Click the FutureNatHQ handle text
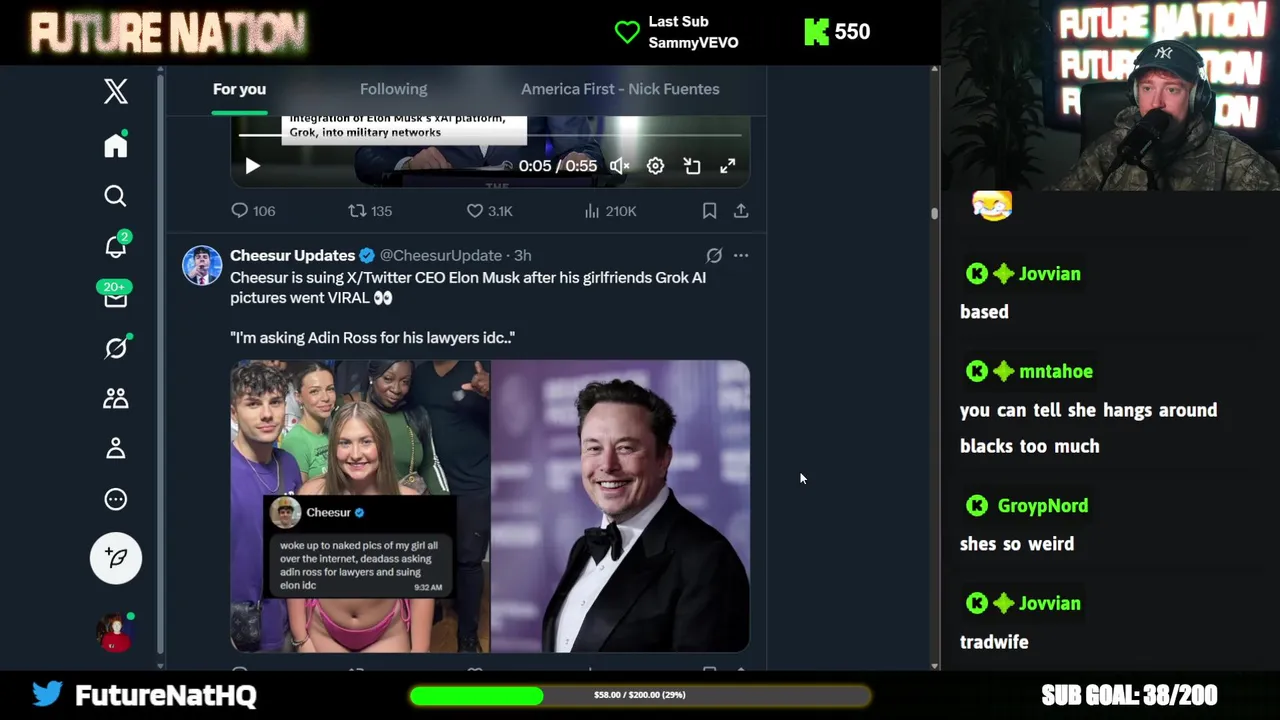 point(166,695)
